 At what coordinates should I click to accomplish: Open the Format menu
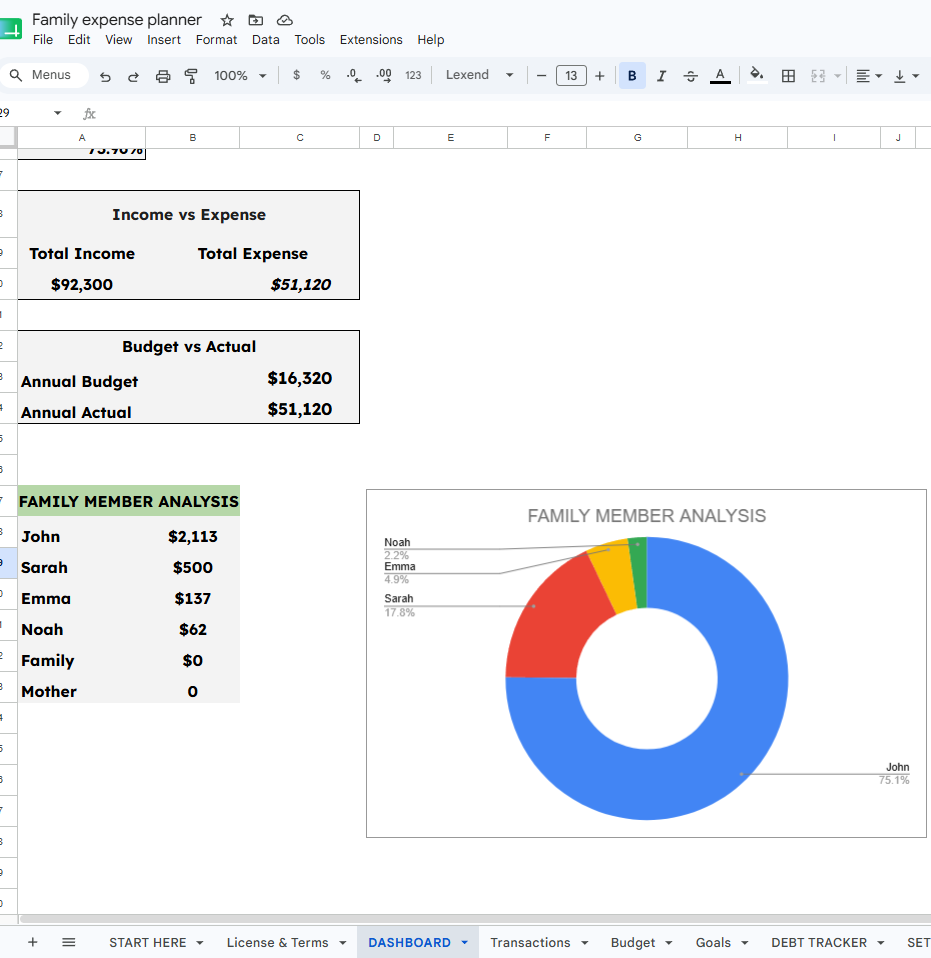click(x=216, y=40)
